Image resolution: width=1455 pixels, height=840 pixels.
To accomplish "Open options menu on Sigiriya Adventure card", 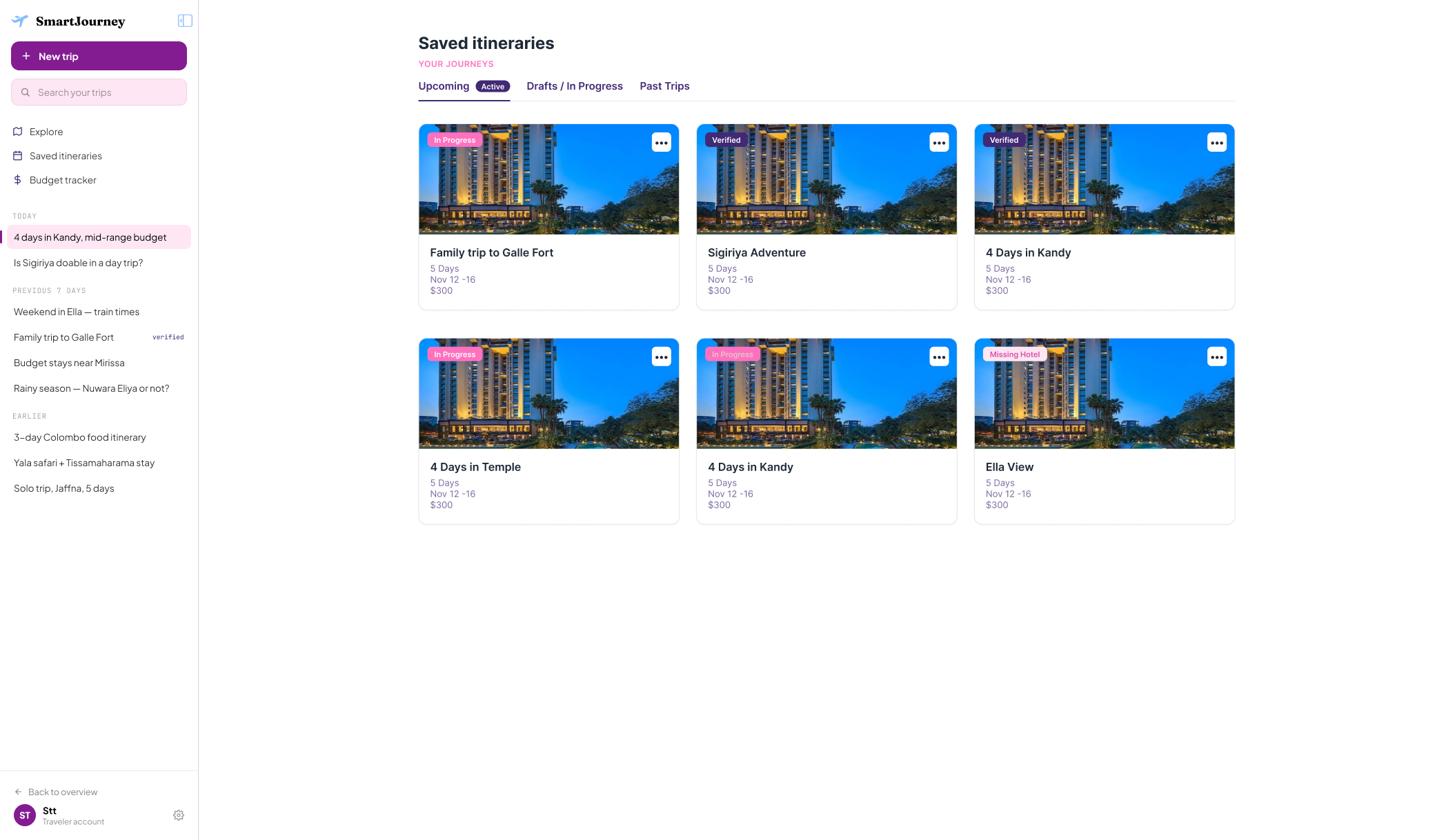I will 939,143.
